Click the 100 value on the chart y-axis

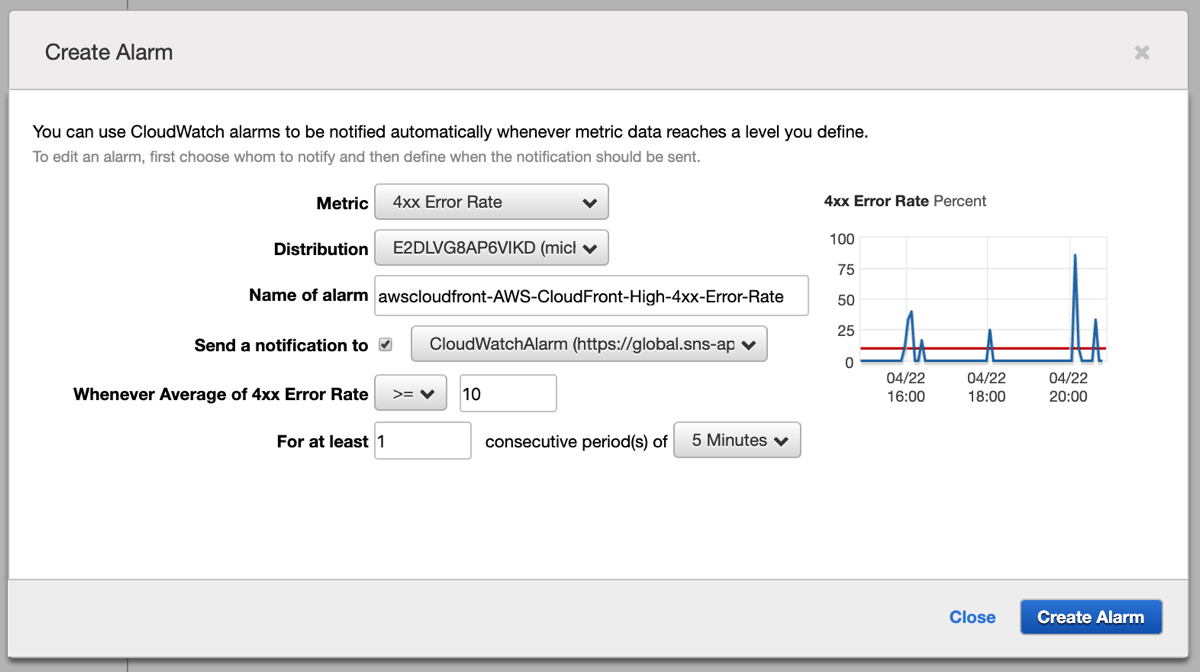coord(841,239)
